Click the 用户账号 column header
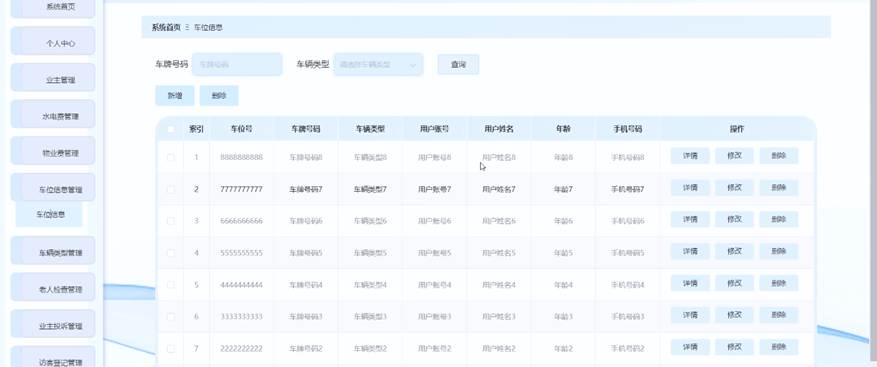 [x=435, y=129]
